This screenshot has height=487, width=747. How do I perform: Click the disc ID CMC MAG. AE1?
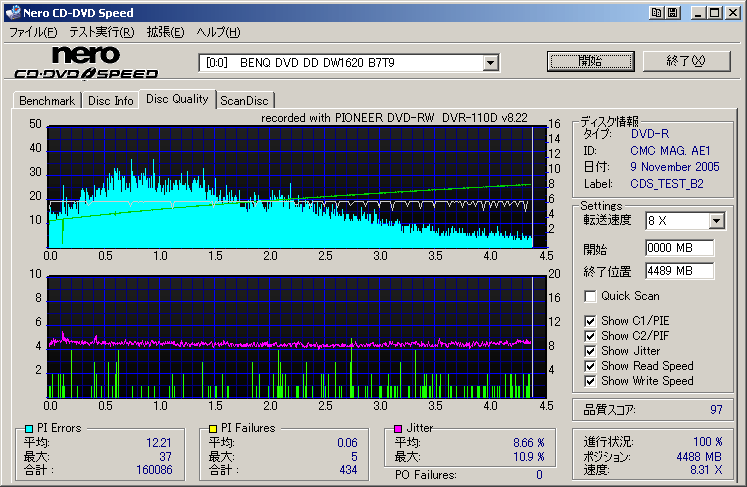click(x=670, y=151)
